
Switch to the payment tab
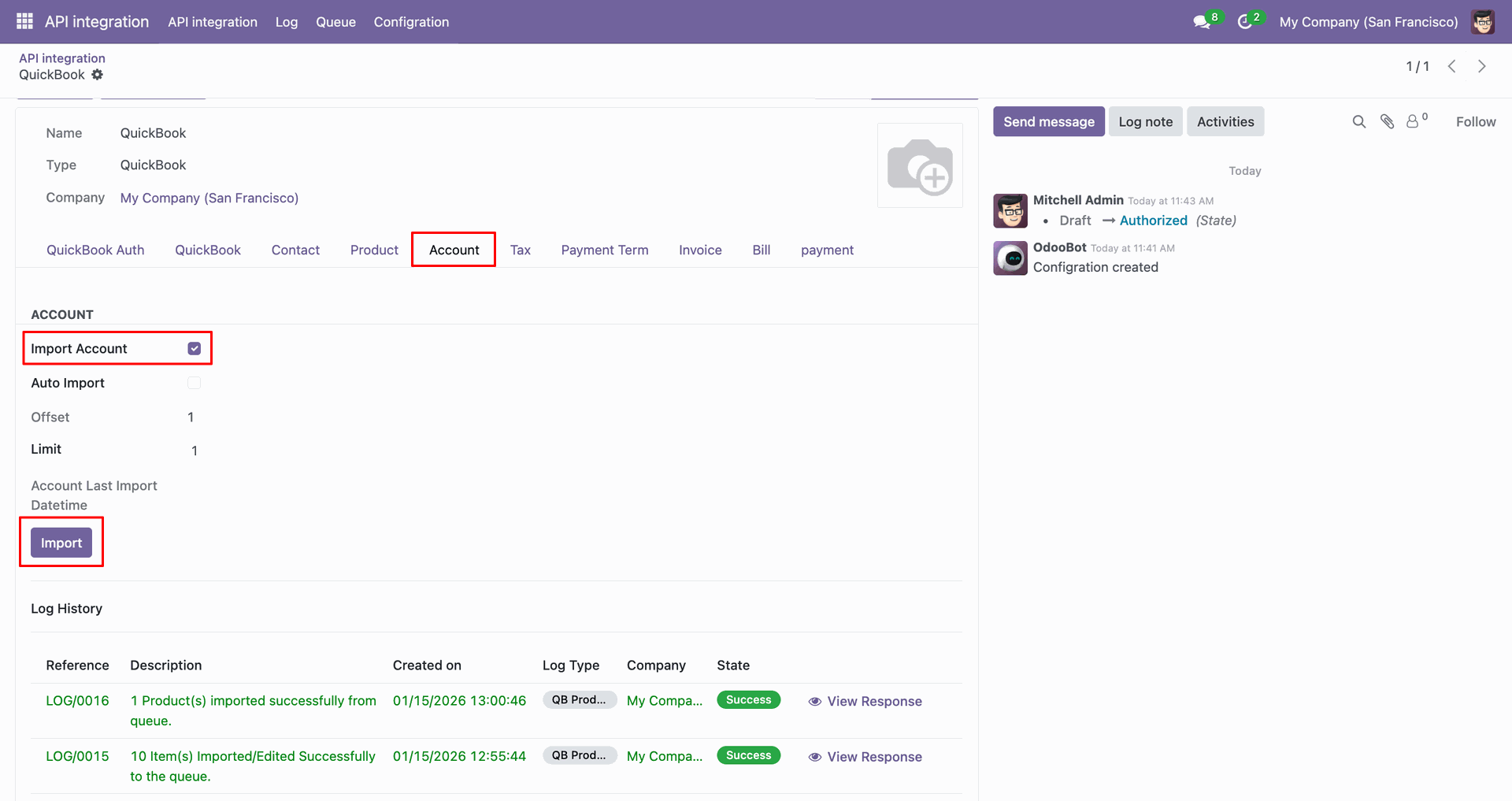coord(827,250)
